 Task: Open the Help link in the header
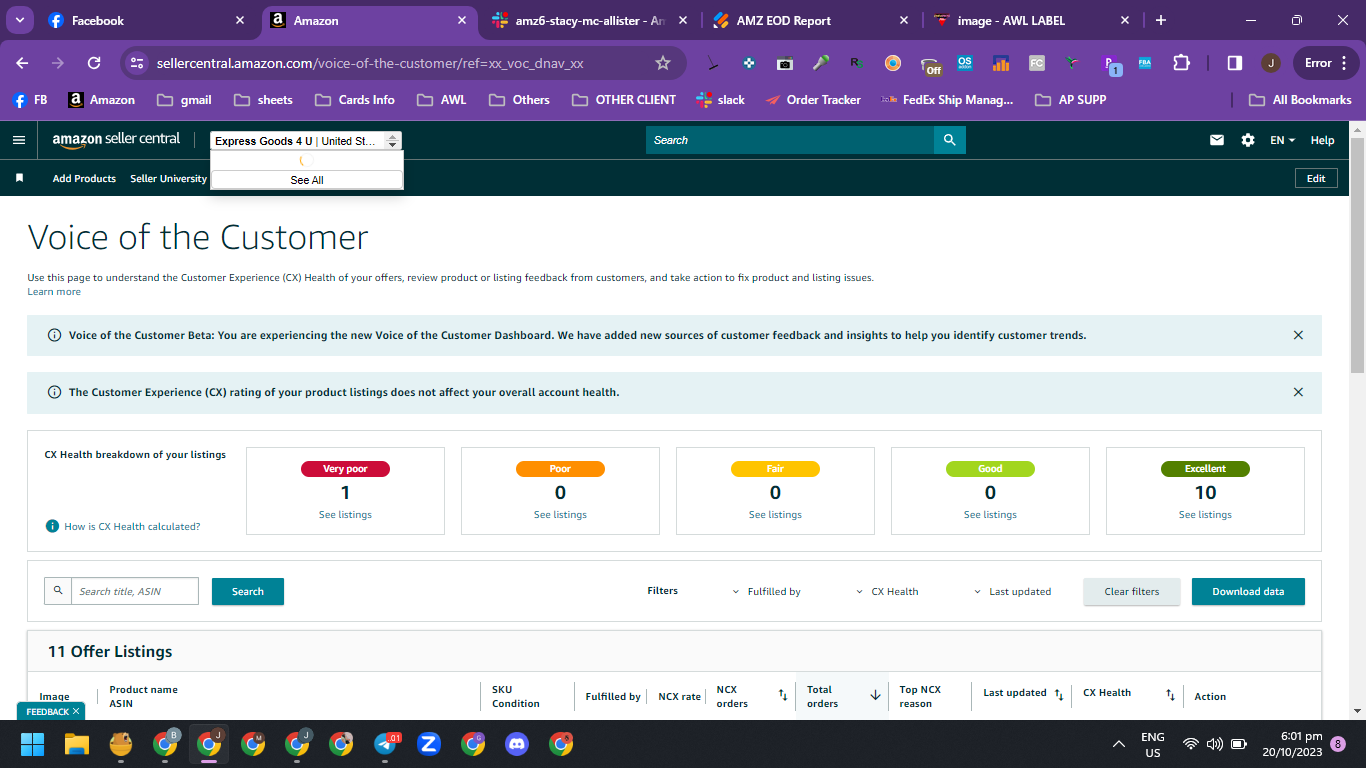(1322, 140)
